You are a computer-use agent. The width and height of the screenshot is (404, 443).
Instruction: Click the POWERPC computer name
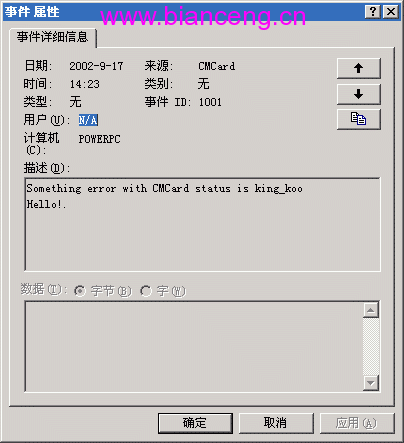pos(99,139)
